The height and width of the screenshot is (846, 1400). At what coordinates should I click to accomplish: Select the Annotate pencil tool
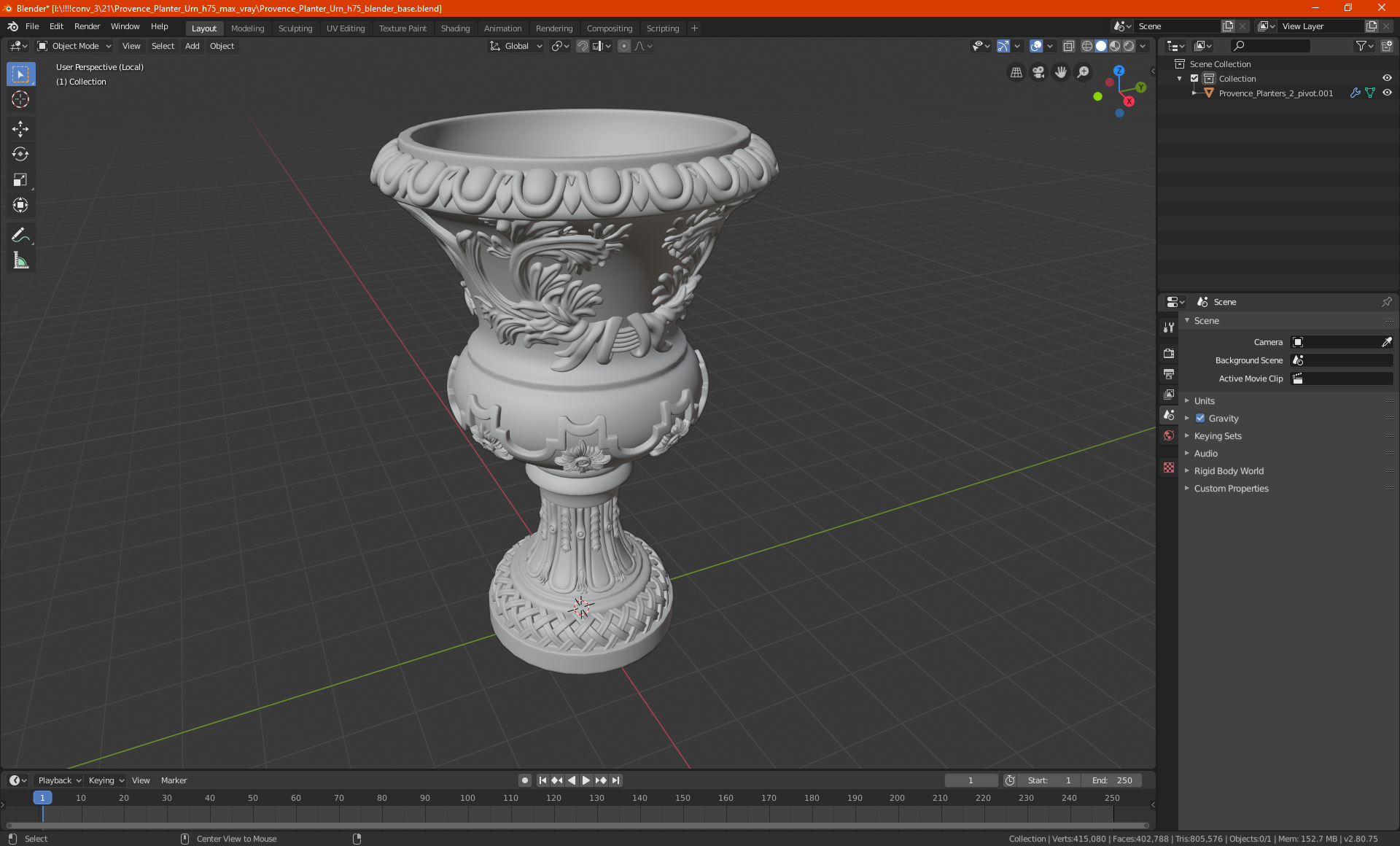click(20, 235)
